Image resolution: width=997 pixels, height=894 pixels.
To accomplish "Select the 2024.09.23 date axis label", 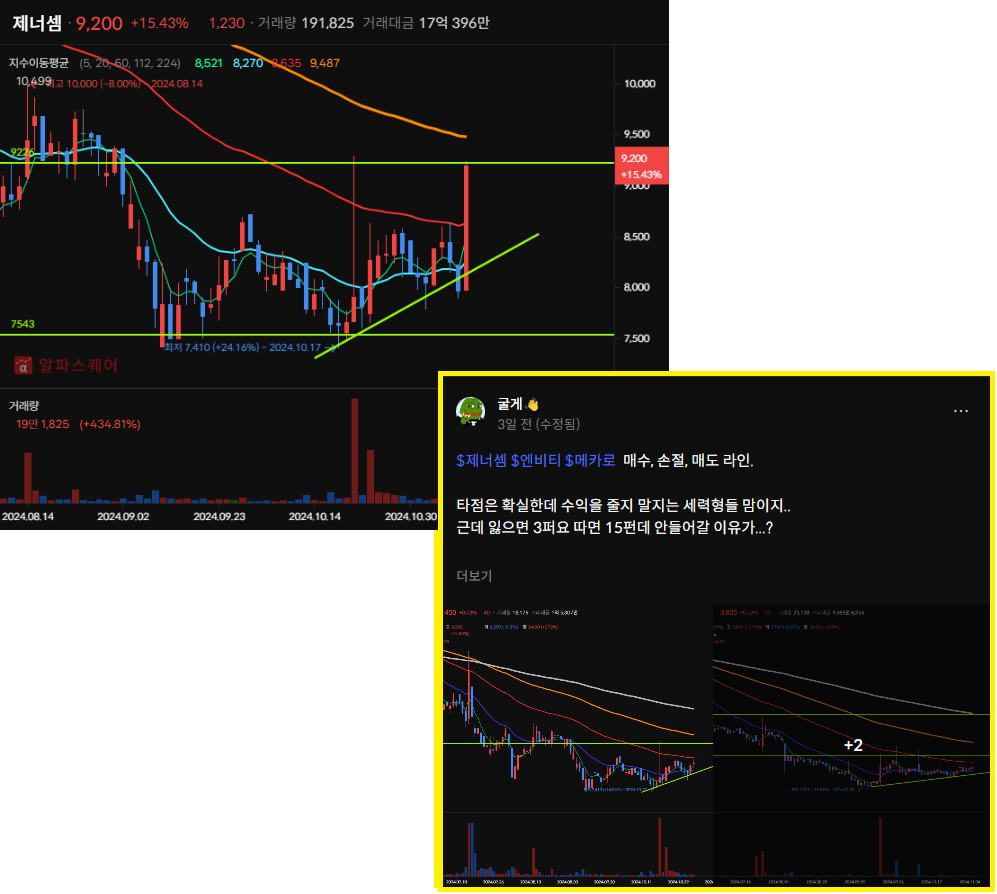I will pyautogui.click(x=219, y=516).
